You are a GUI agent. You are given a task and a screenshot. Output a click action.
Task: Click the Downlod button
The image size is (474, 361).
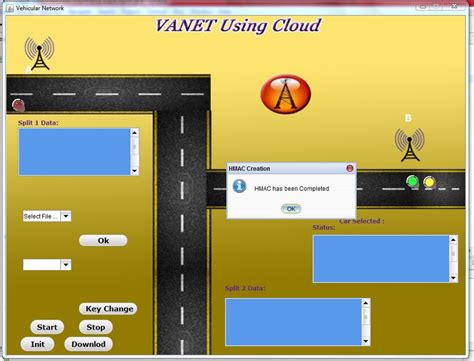click(88, 344)
